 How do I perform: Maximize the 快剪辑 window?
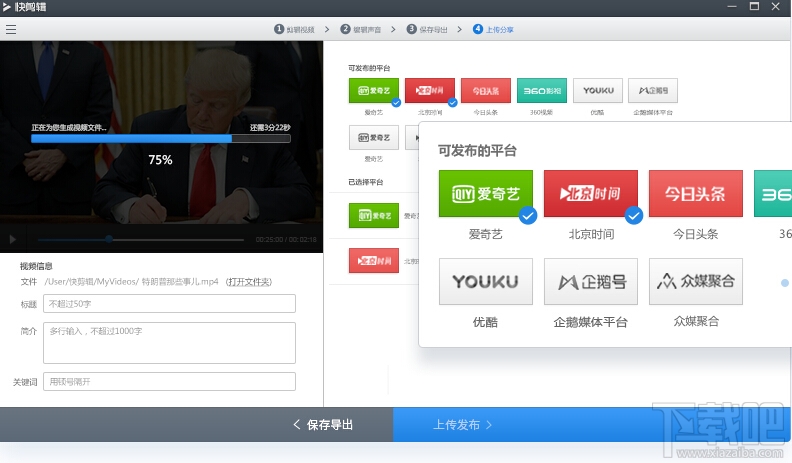tap(754, 7)
